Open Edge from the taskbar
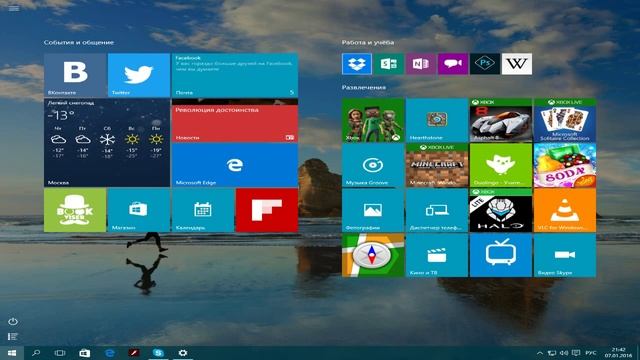640x360 pixels. (x=109, y=353)
